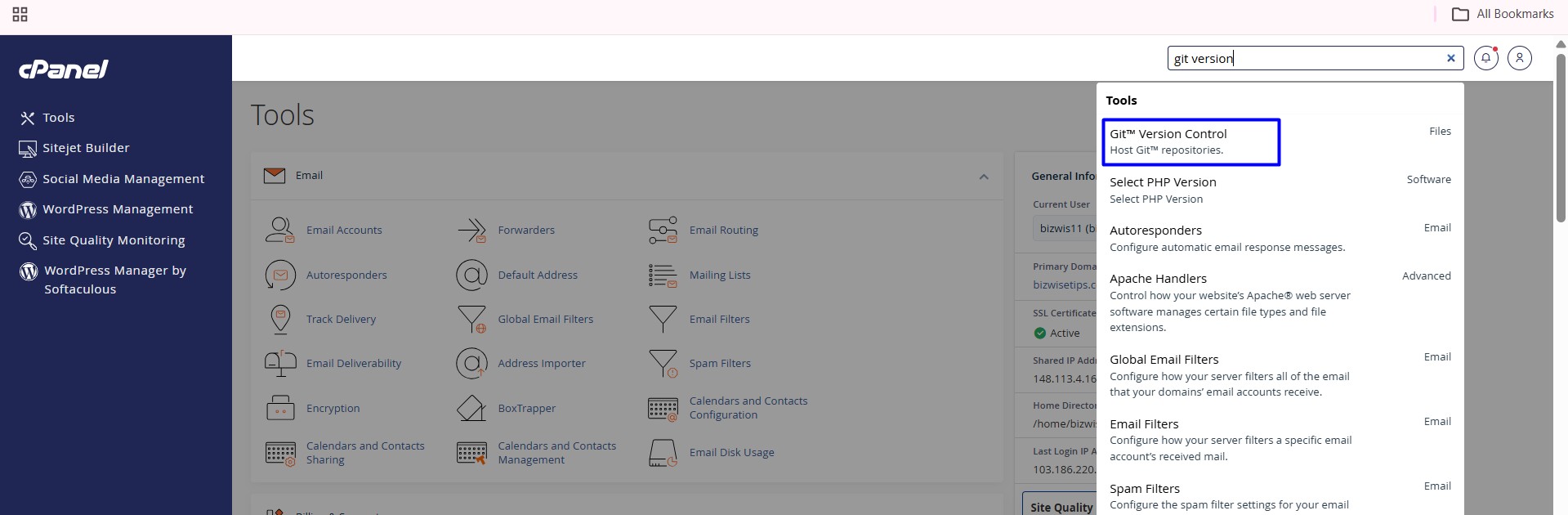Open the Apache Handlers search result

pos(1280,302)
